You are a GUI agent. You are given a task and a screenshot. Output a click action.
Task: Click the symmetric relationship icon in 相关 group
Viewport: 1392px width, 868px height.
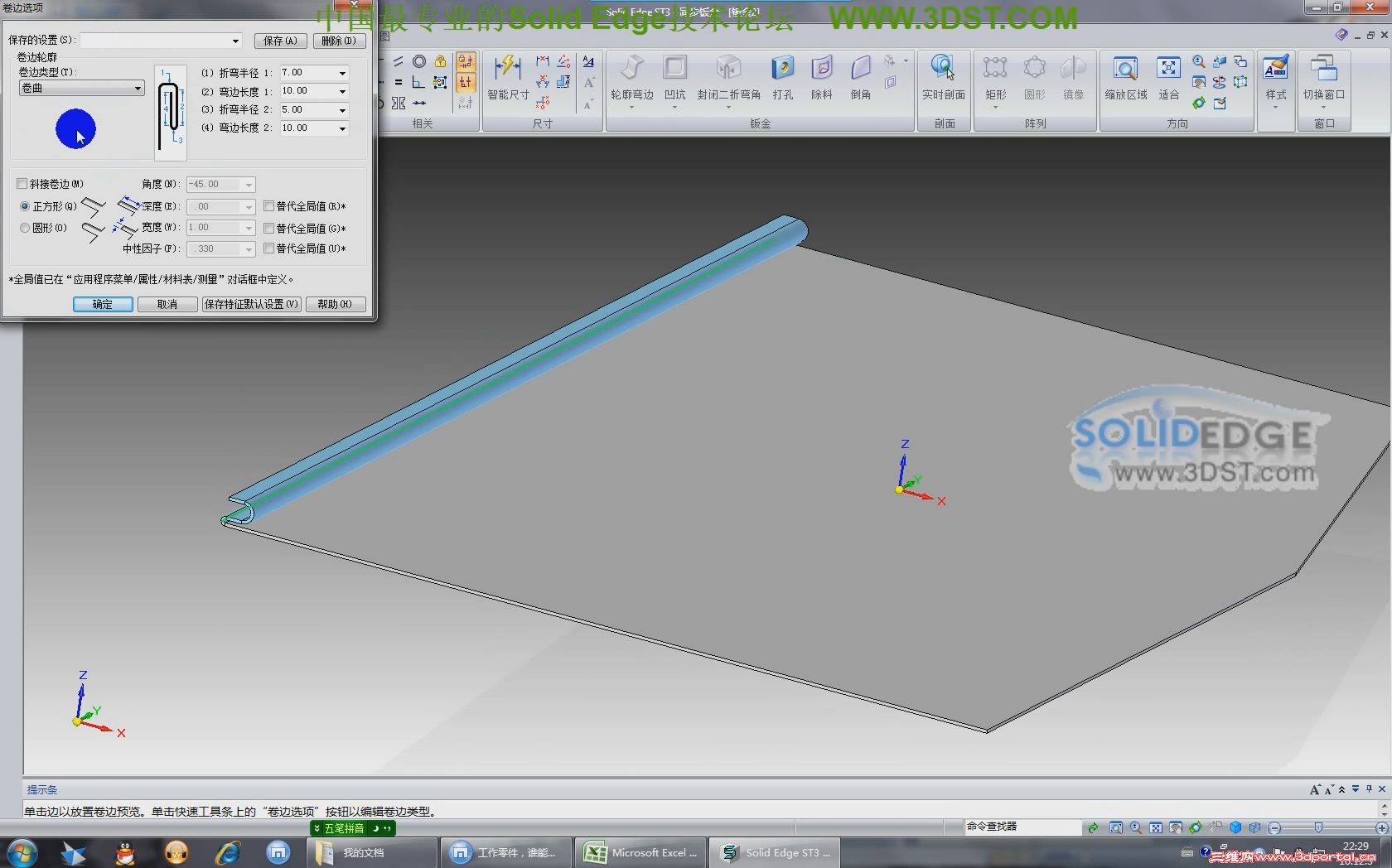pos(399,103)
